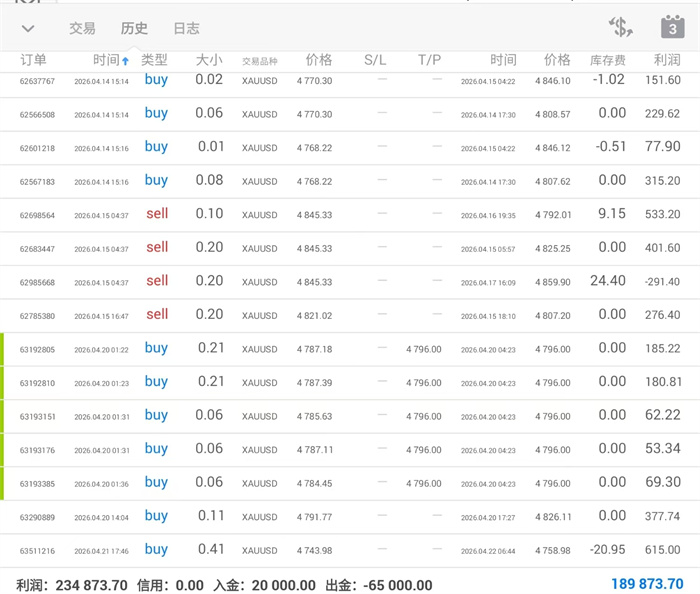Select order 62698564 row
700x594 pixels.
tap(350, 215)
